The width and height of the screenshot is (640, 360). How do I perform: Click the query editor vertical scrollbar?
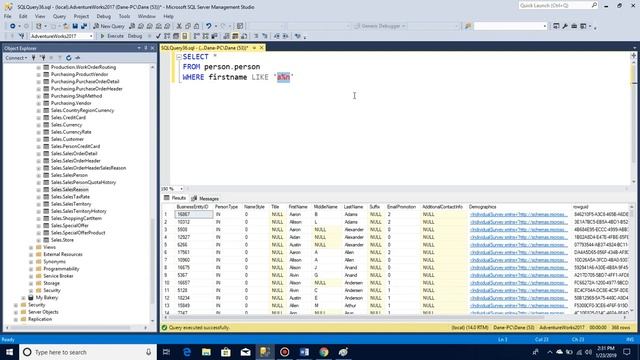click(633, 118)
